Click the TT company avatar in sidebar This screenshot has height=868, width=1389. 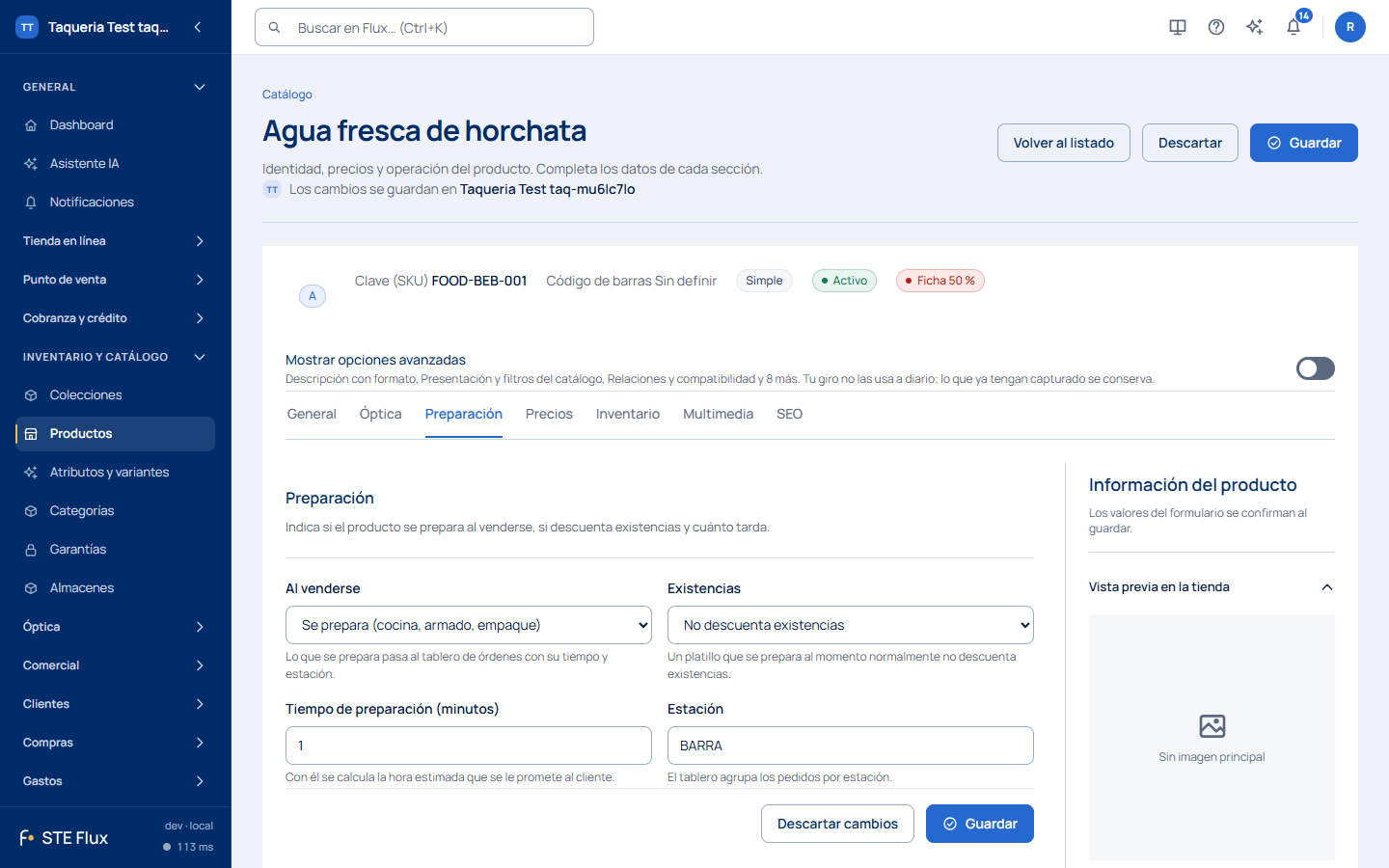[27, 27]
